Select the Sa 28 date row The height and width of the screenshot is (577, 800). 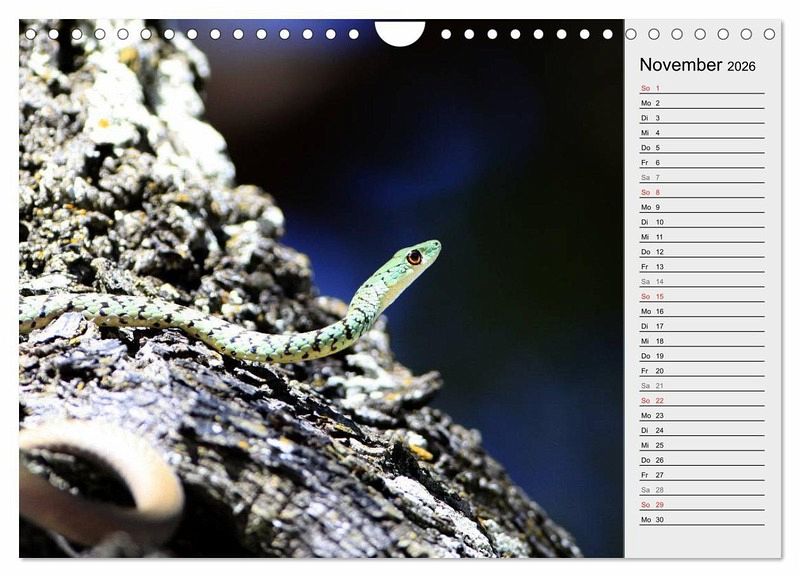(702, 489)
